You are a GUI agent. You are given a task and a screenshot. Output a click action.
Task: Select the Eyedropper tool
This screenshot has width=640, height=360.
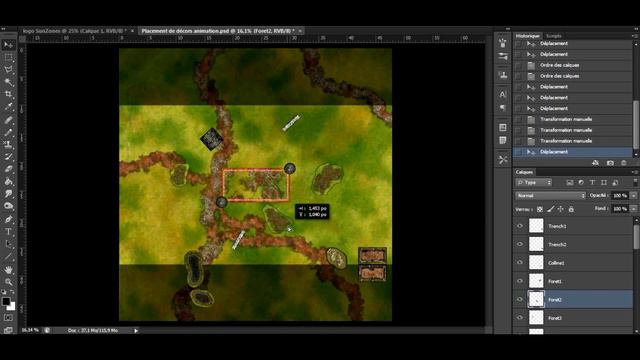click(8, 107)
